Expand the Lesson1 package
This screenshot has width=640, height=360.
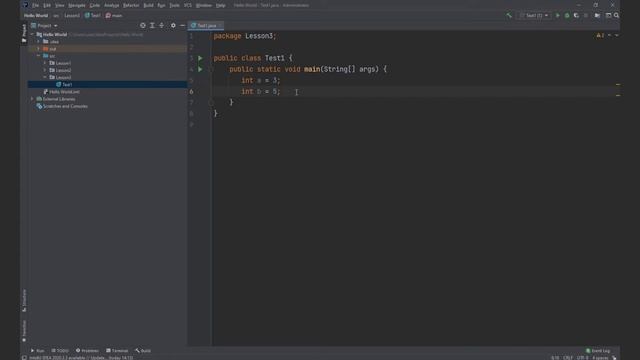[x=45, y=63]
